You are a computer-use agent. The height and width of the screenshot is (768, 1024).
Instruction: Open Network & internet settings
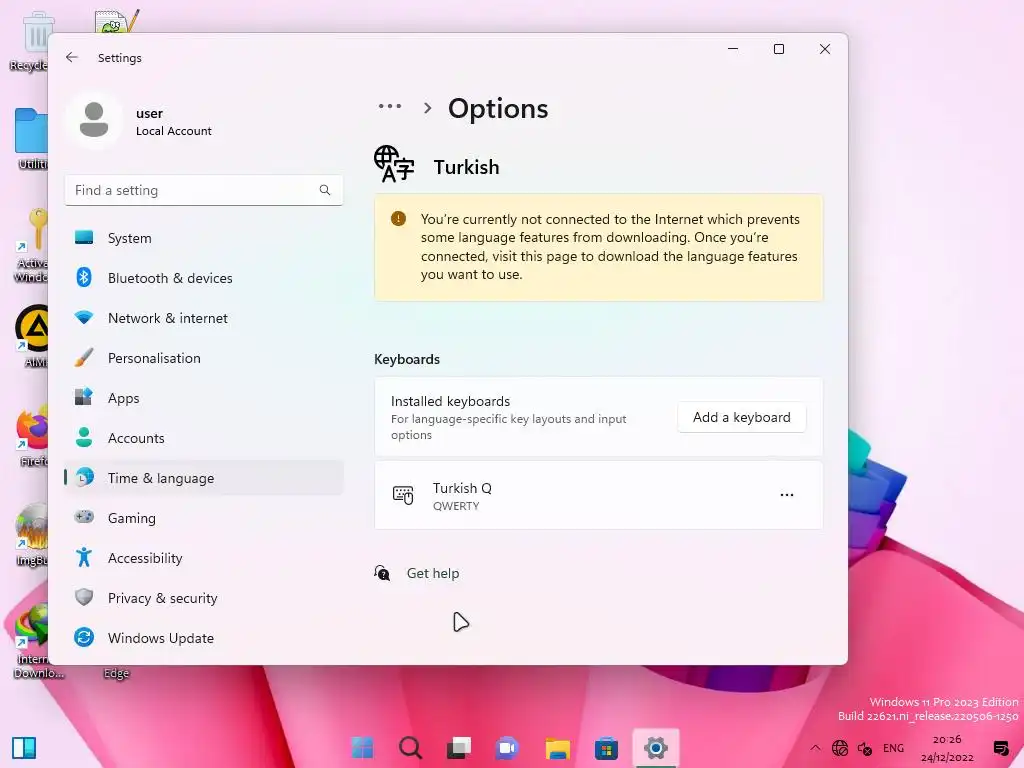[204, 318]
